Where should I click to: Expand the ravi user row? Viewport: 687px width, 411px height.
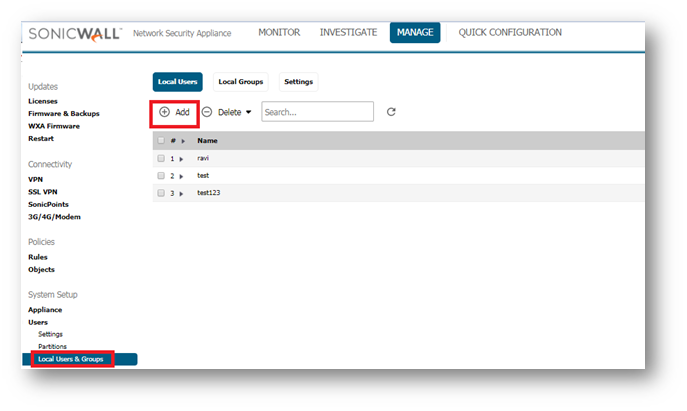(181, 159)
